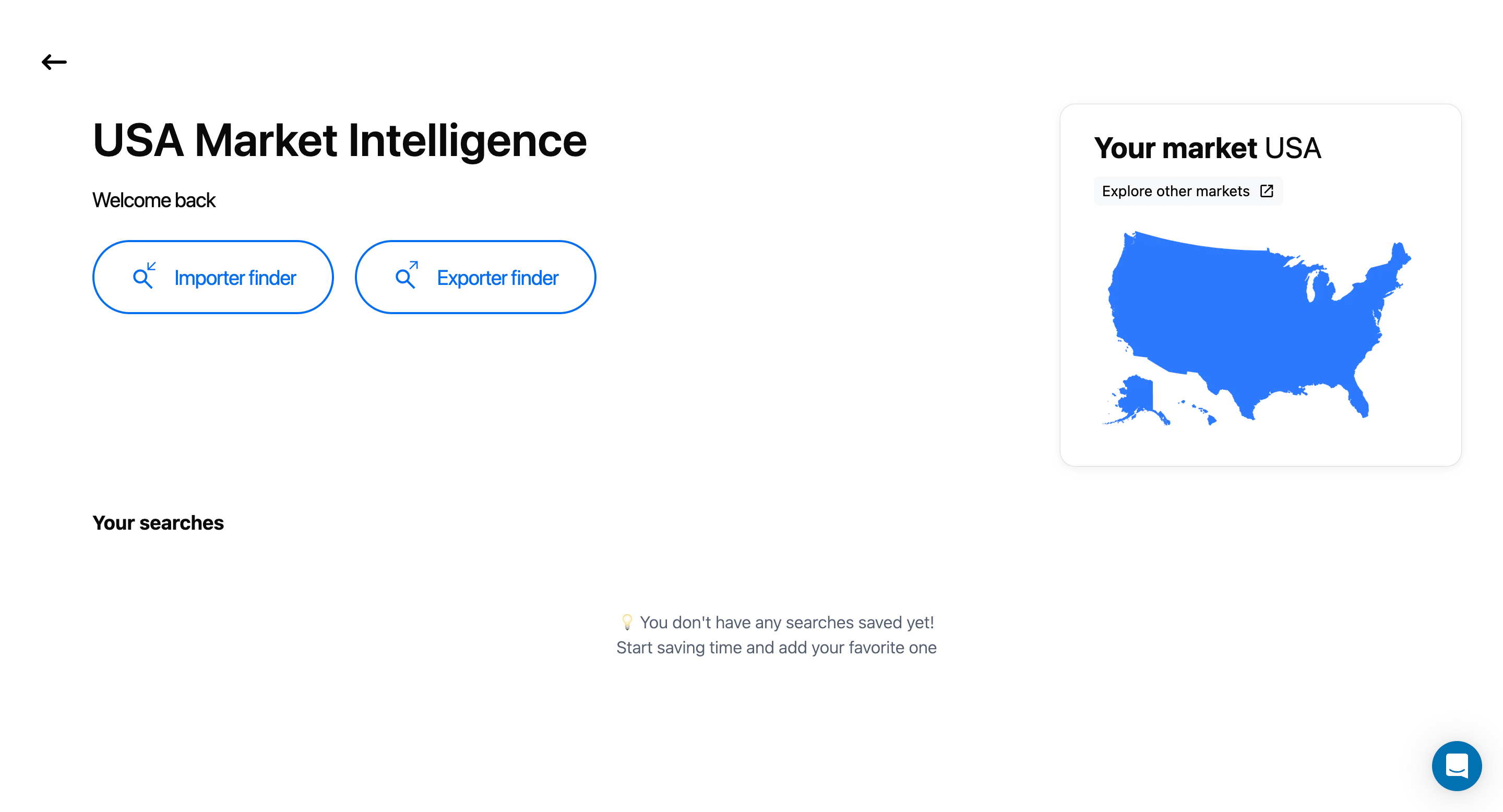This screenshot has width=1503, height=812.
Task: Click the external link icon
Action: point(1267,191)
